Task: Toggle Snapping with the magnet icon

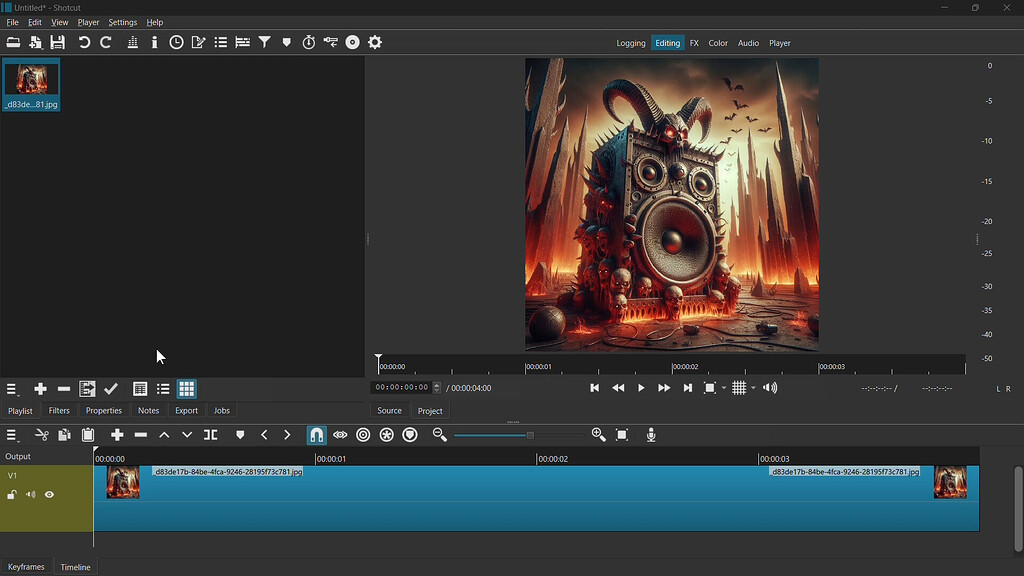Action: tap(315, 434)
